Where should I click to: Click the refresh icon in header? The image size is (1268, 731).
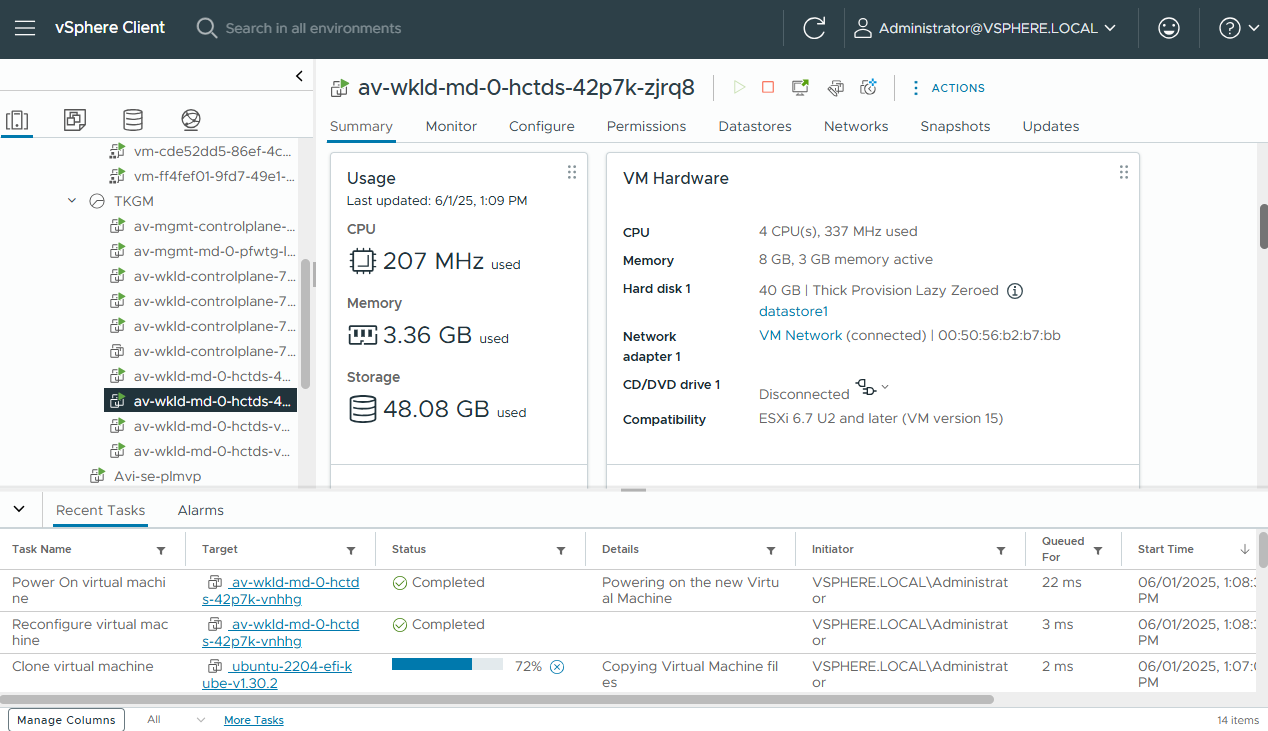pos(814,28)
